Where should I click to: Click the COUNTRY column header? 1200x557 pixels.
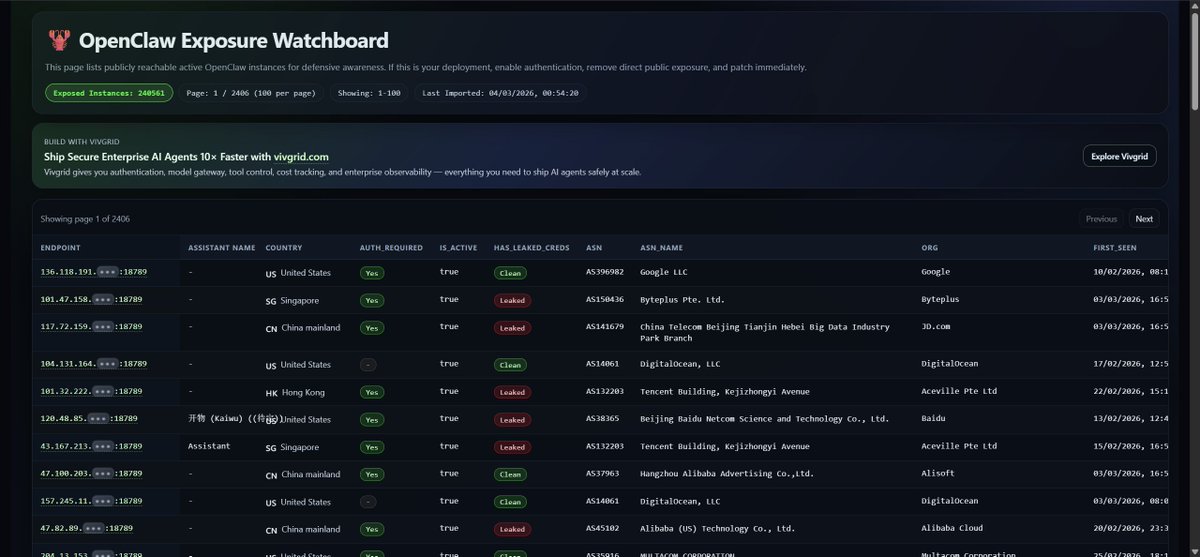[284, 248]
